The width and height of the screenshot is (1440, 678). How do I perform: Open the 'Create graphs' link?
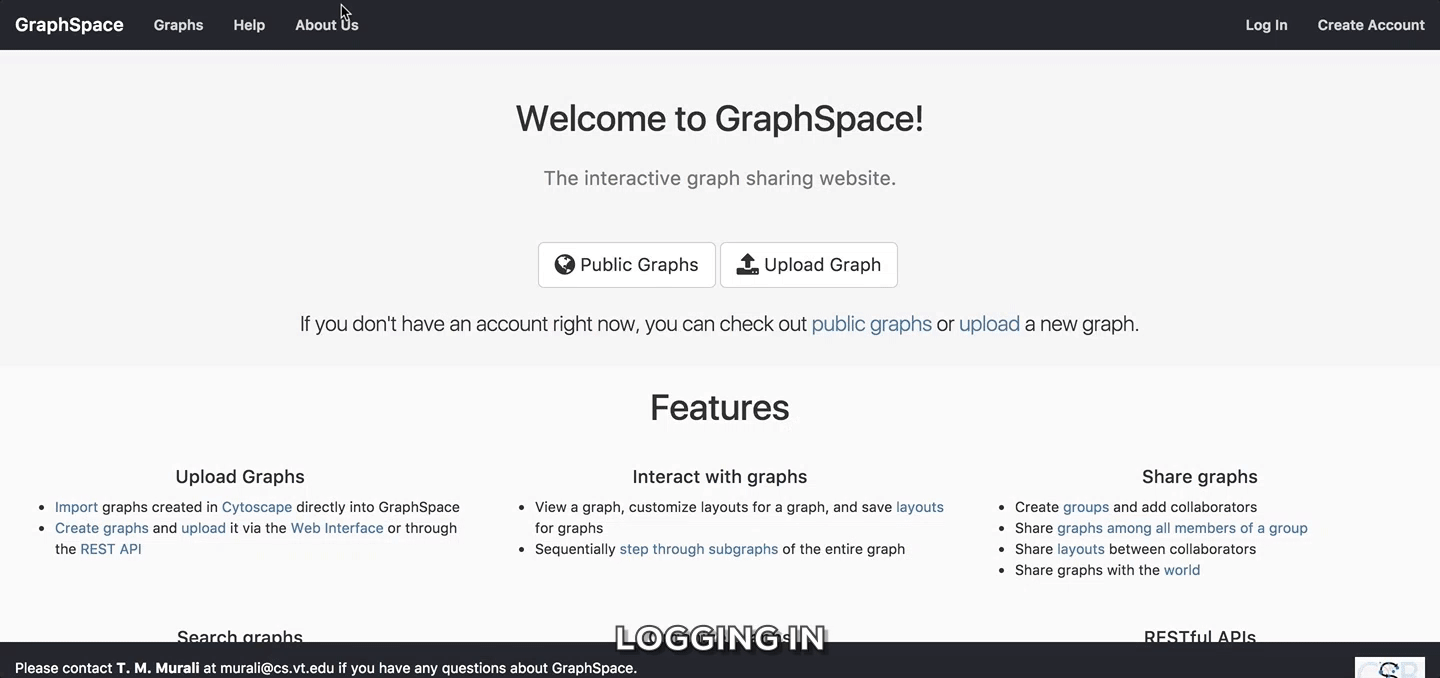tap(102, 528)
